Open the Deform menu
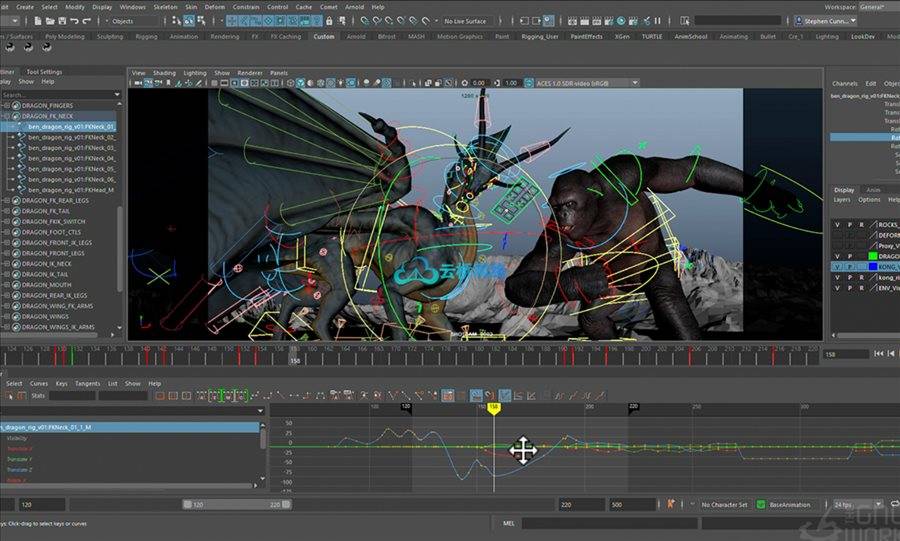900x541 pixels. pos(215,7)
